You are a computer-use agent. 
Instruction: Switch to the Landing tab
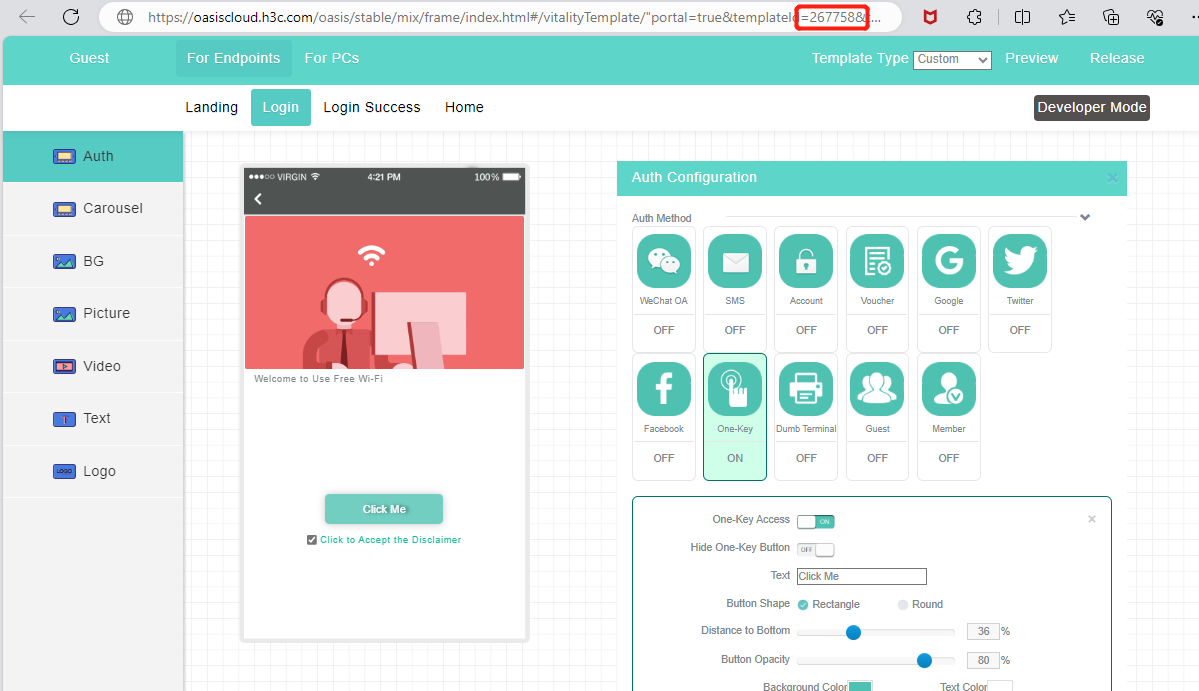tap(211, 107)
